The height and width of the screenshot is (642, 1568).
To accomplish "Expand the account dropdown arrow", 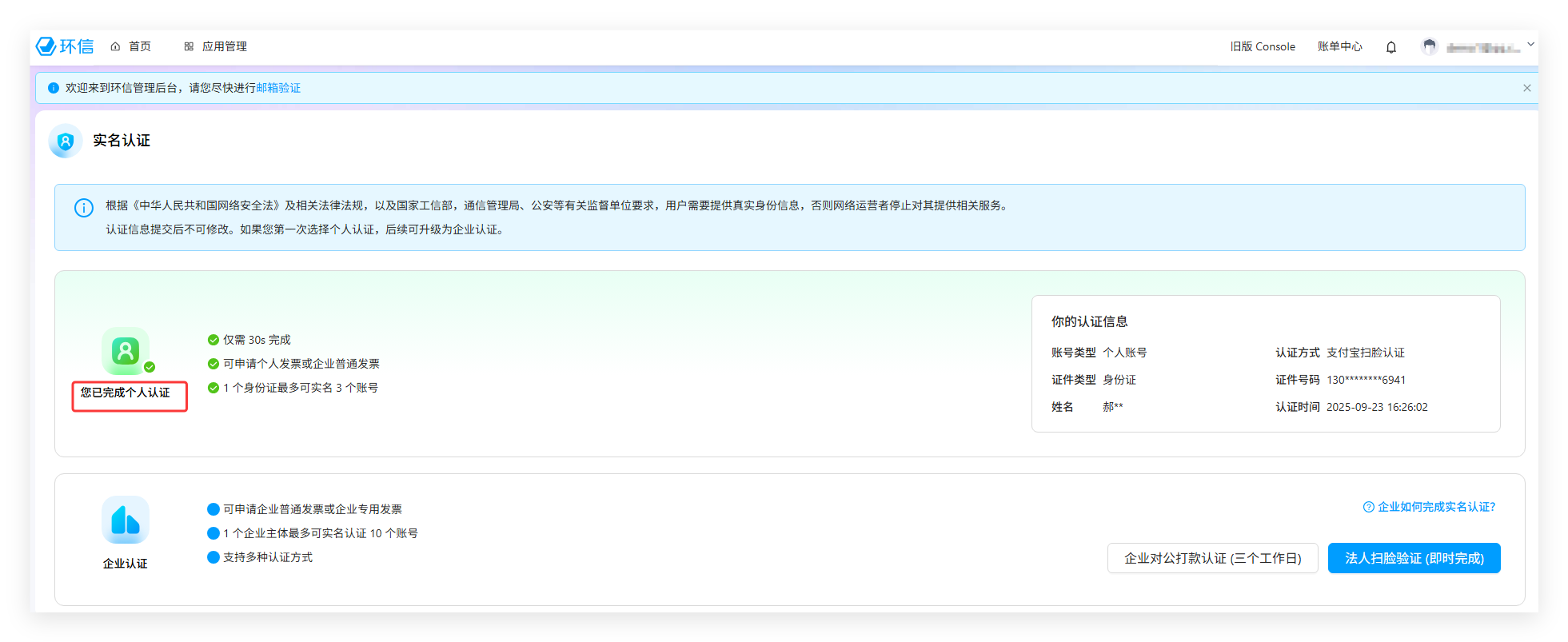I will point(1530,45).
